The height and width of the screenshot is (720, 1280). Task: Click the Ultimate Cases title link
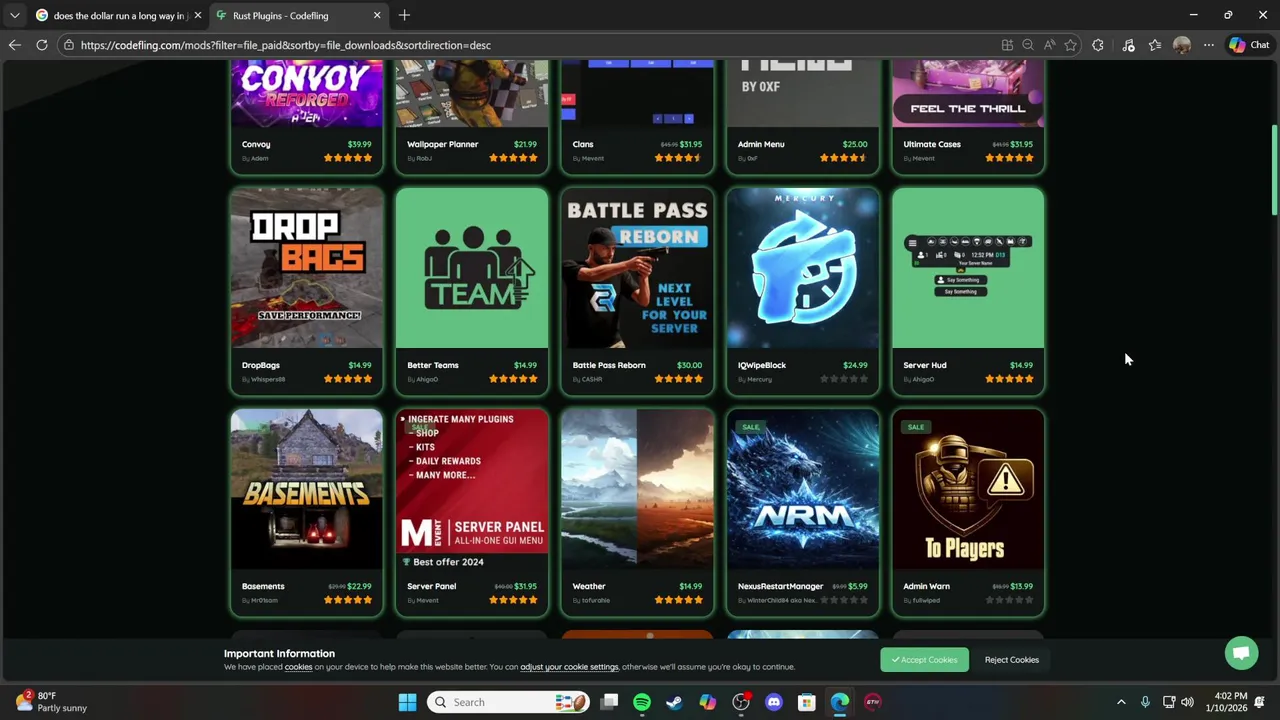tap(932, 144)
